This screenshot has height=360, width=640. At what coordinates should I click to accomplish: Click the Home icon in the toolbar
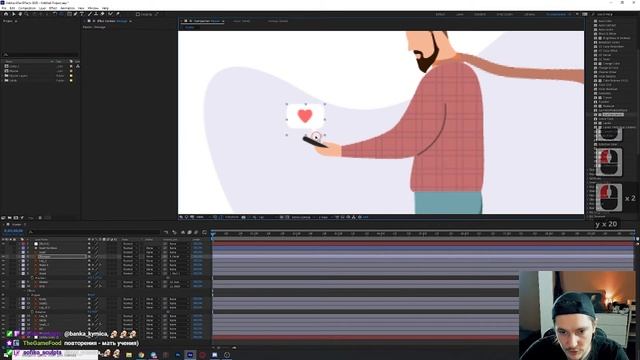[x=6, y=14]
